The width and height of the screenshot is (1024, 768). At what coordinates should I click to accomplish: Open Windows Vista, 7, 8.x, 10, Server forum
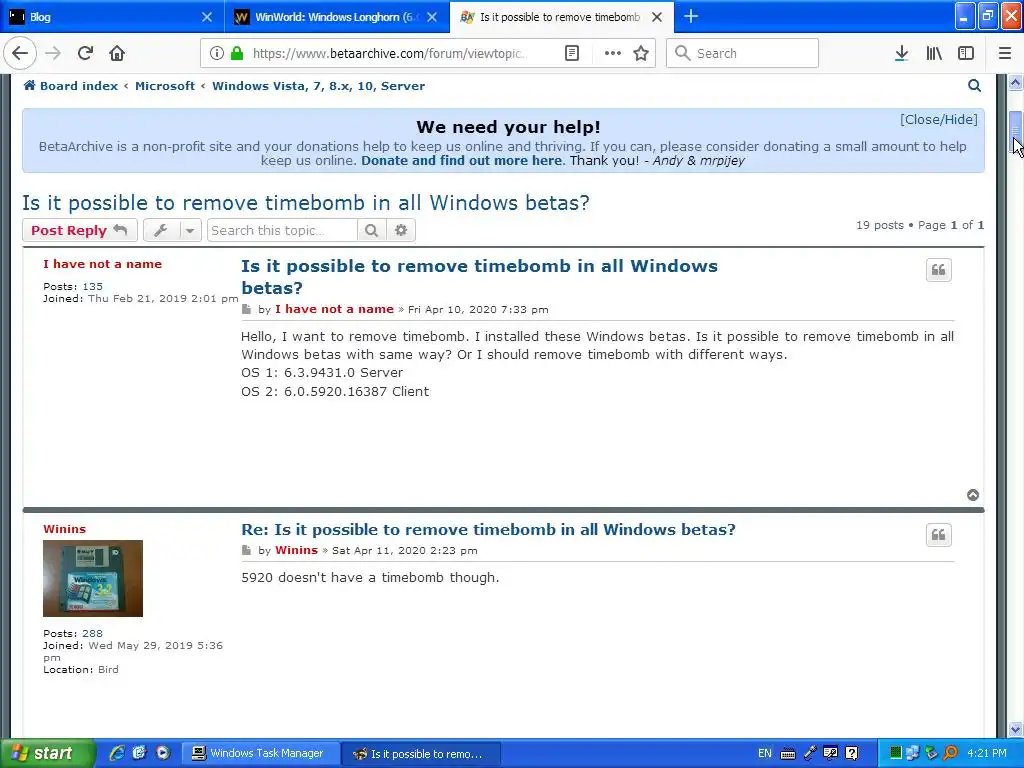coord(318,86)
